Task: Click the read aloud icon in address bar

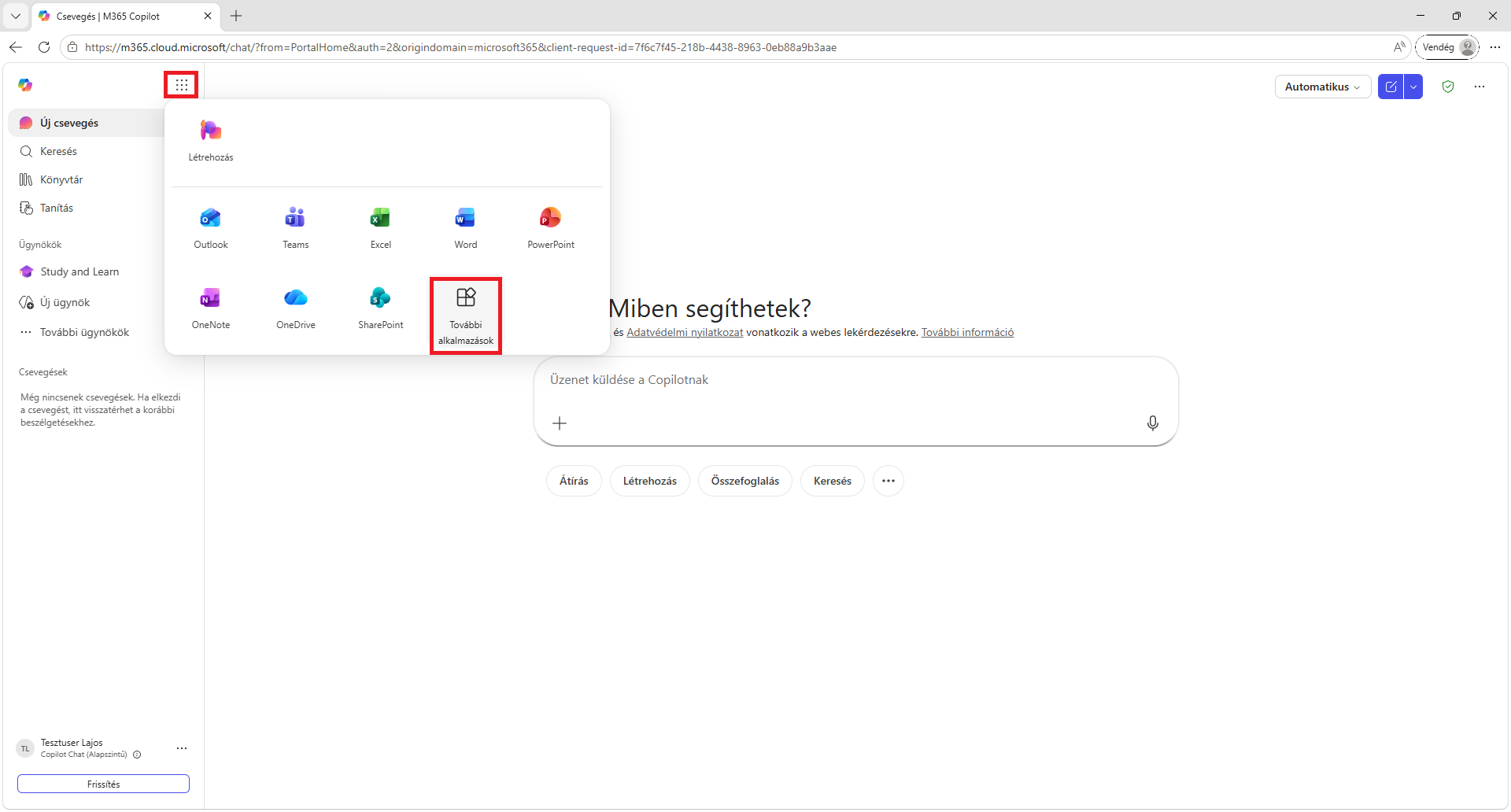Action: tap(1399, 47)
